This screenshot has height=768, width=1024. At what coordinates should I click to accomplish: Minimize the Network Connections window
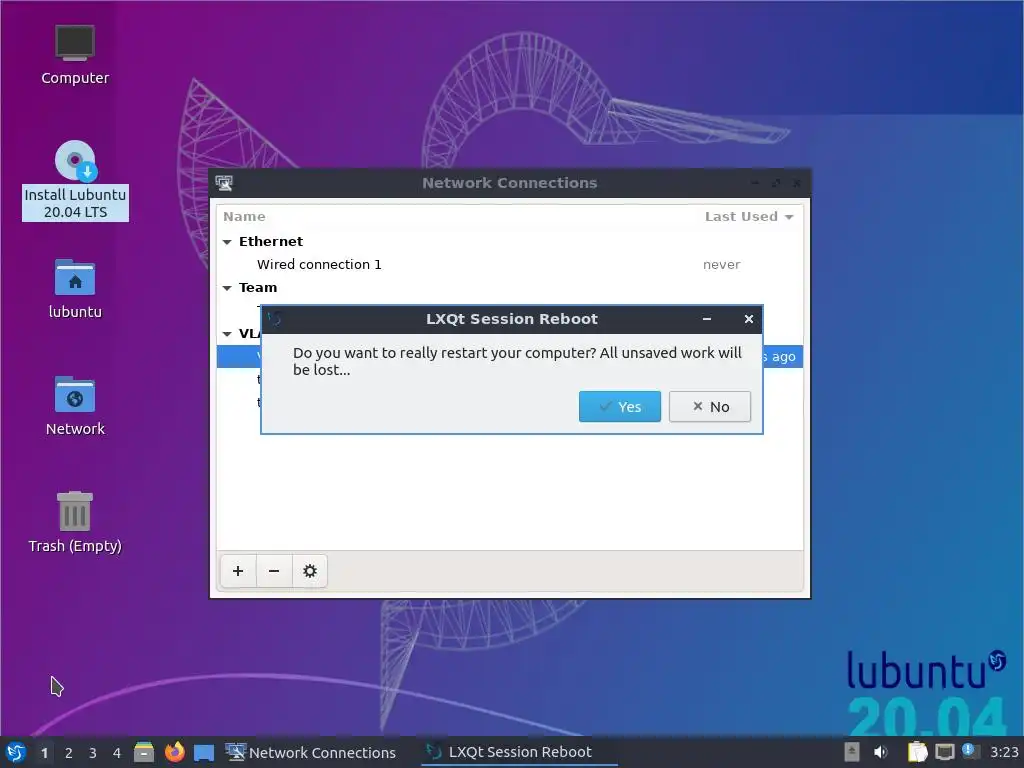pos(755,184)
